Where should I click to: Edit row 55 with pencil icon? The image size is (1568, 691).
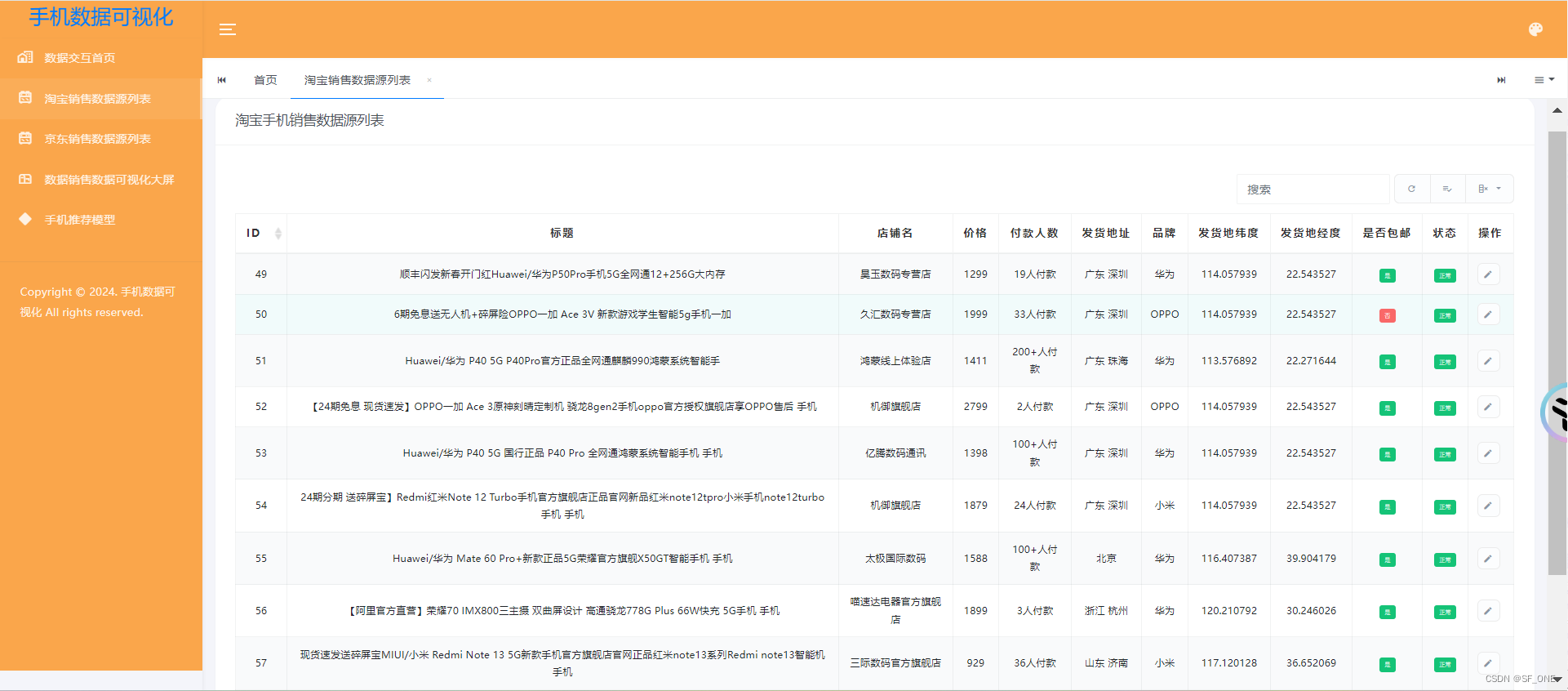(x=1488, y=559)
